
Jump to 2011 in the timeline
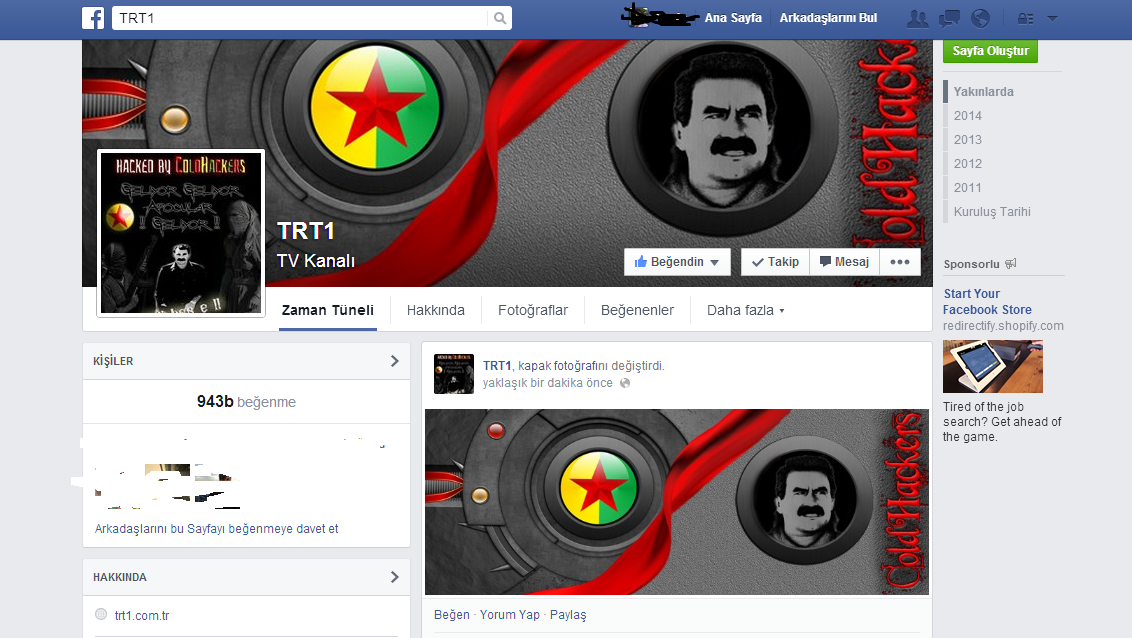[x=967, y=188]
